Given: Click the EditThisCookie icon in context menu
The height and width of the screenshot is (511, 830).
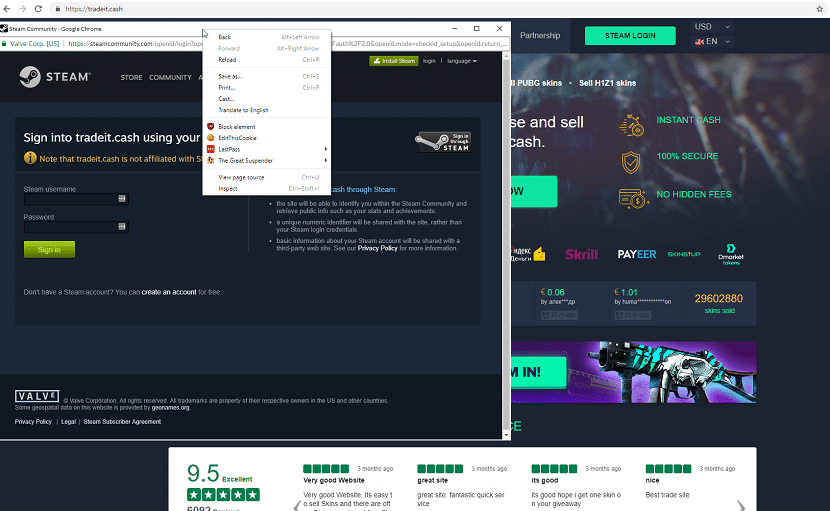Looking at the screenshot, I should (211, 138).
